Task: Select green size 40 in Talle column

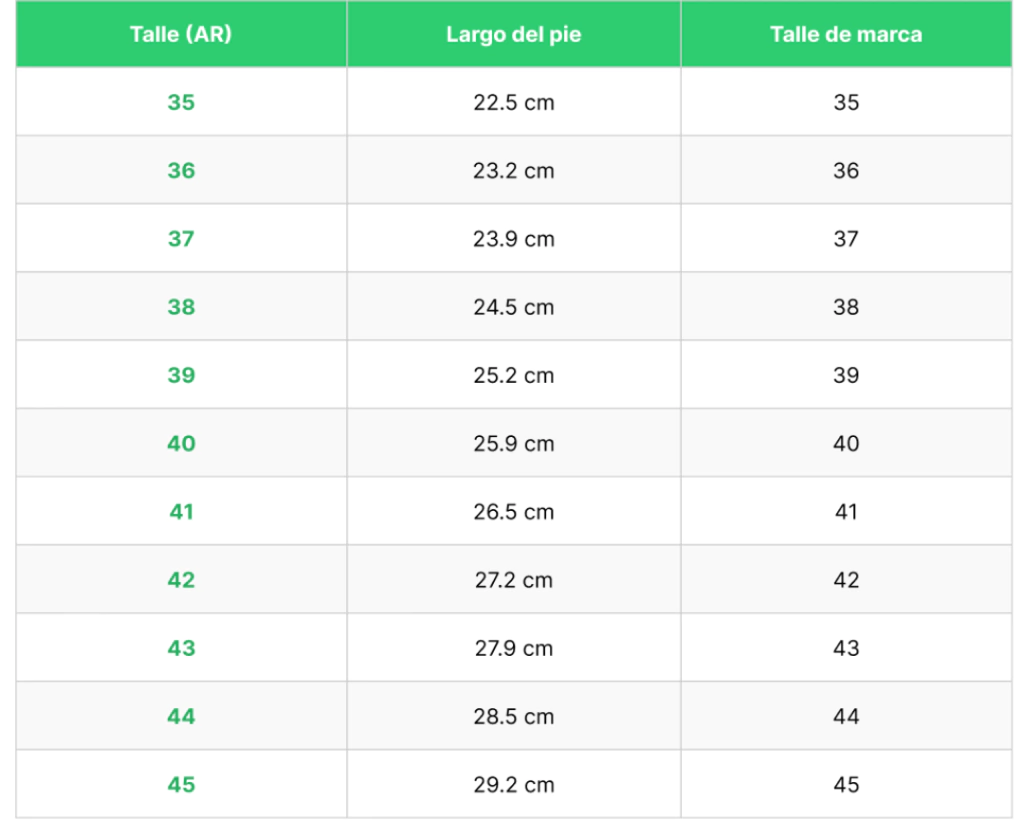Action: click(x=181, y=443)
